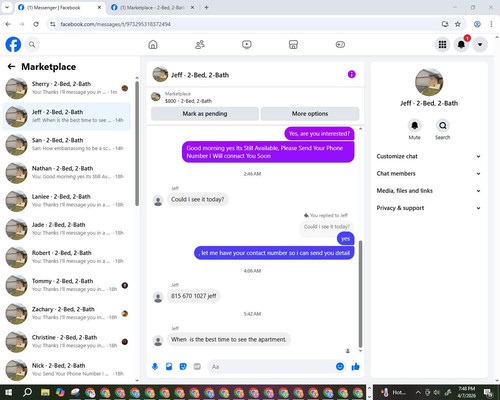Click Mark as pending button

tap(205, 114)
